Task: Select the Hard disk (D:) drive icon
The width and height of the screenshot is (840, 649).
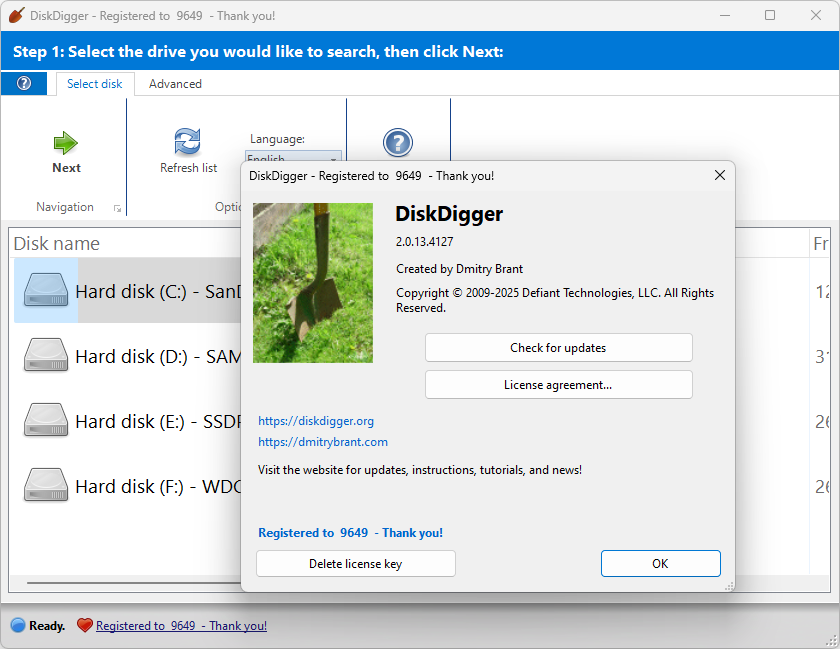Action: pos(46,355)
